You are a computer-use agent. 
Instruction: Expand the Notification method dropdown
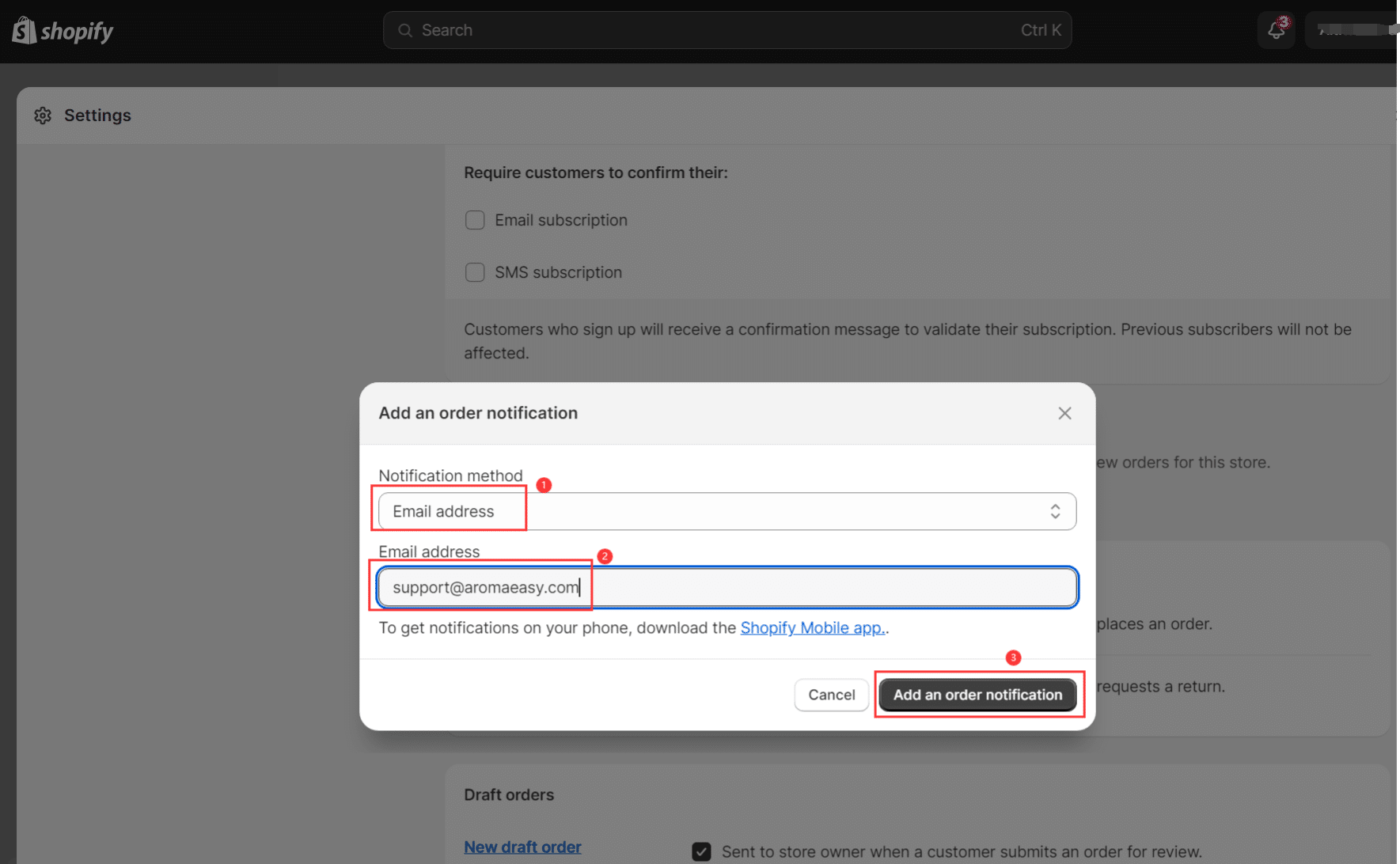[x=727, y=511]
